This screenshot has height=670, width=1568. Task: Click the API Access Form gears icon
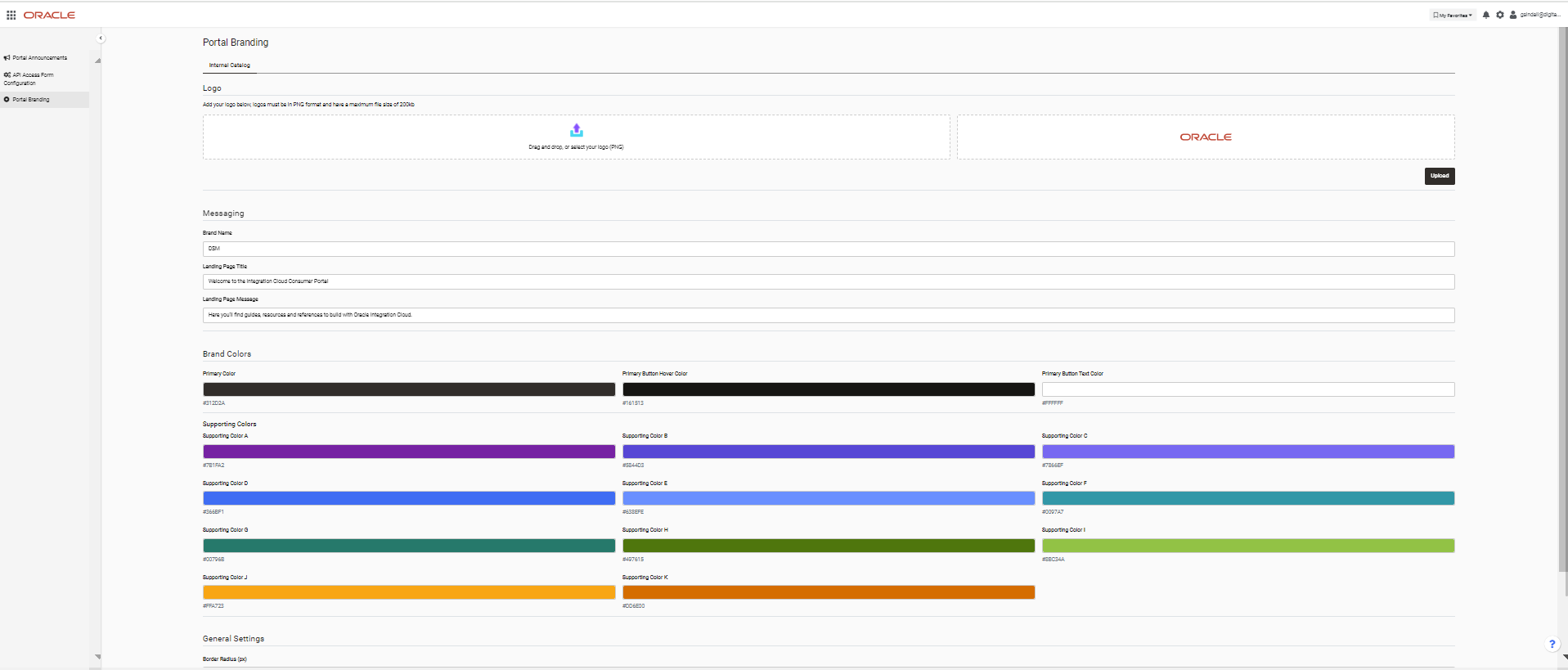[x=7, y=74]
